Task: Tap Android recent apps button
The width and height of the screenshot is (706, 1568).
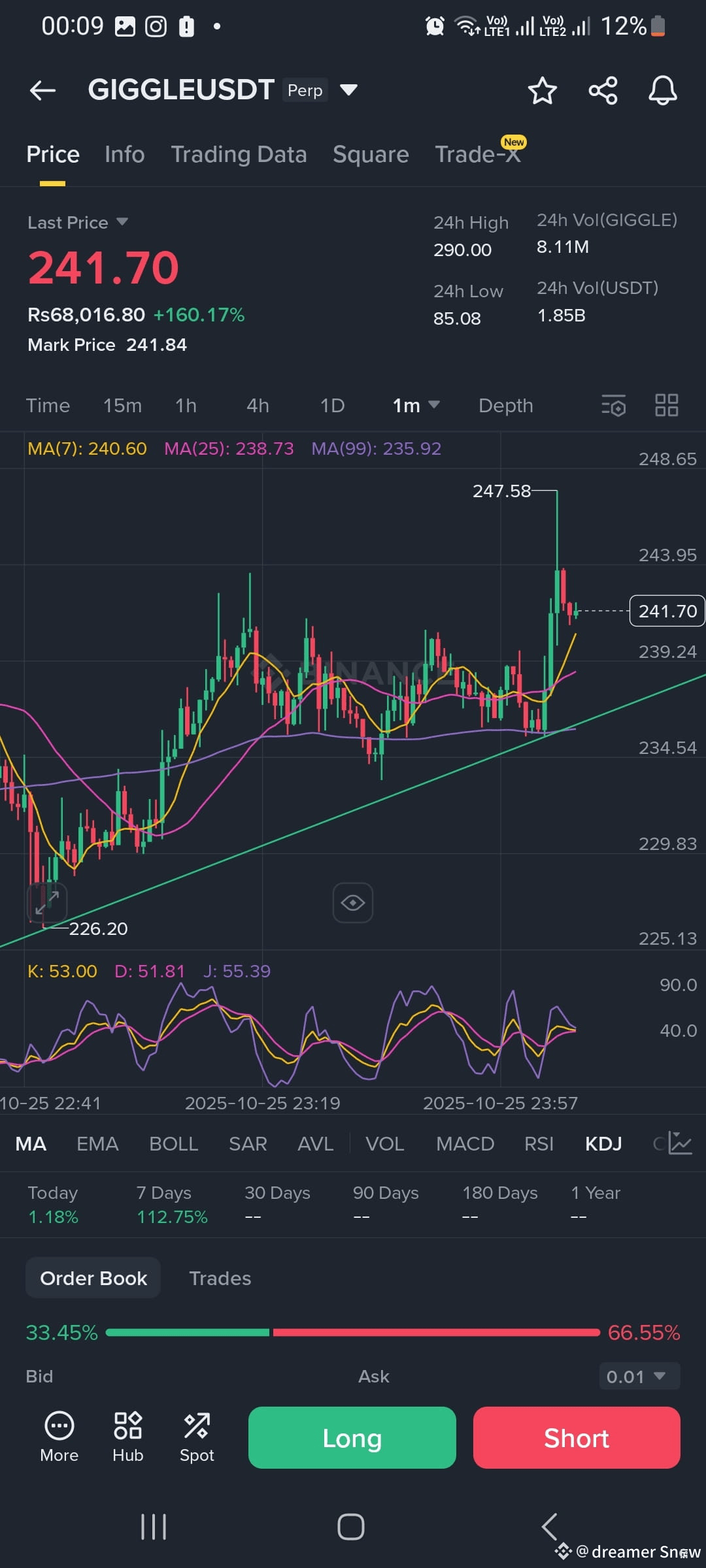Action: point(154,1527)
